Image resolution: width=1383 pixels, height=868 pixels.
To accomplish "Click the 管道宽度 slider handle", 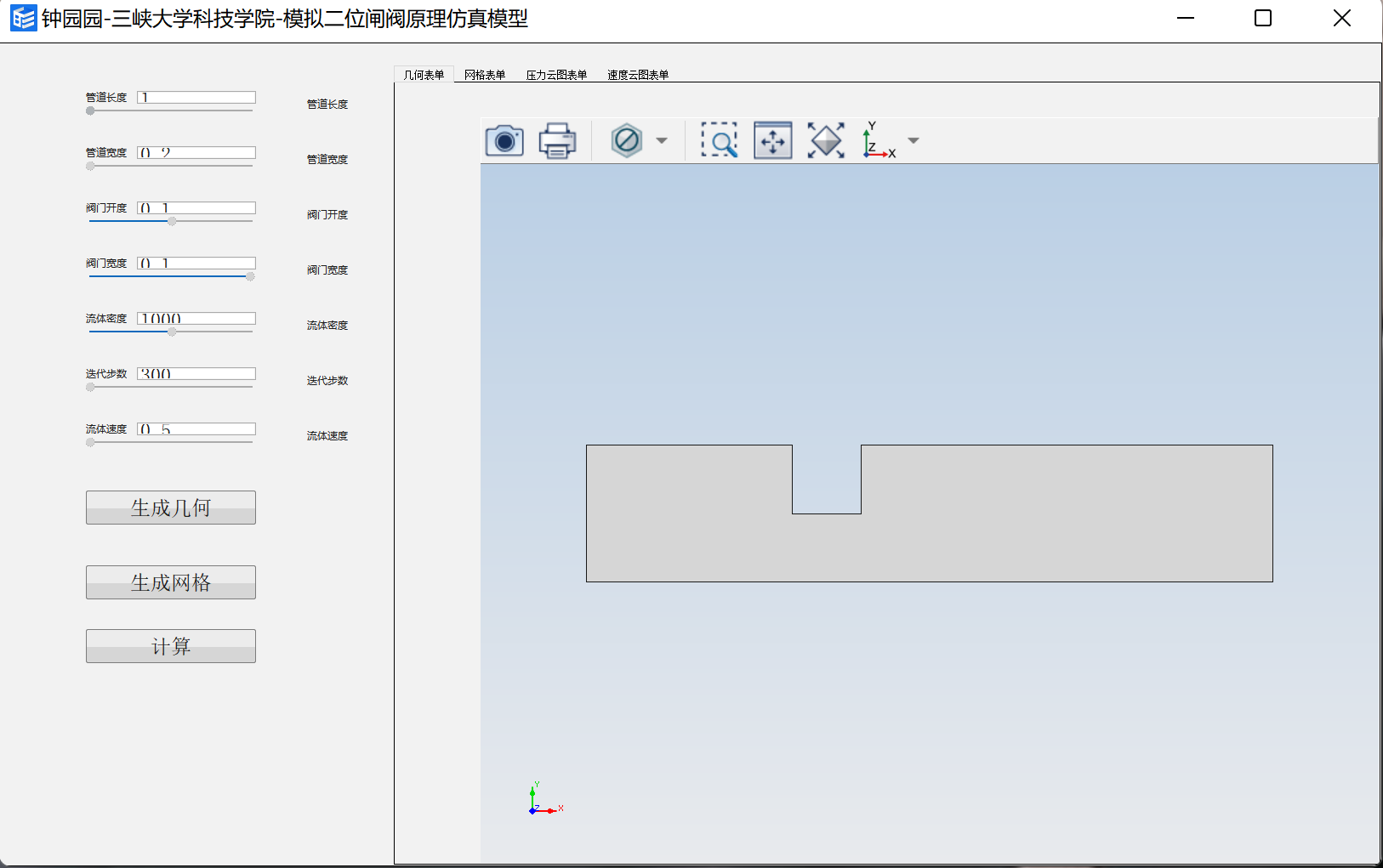I will point(90,166).
